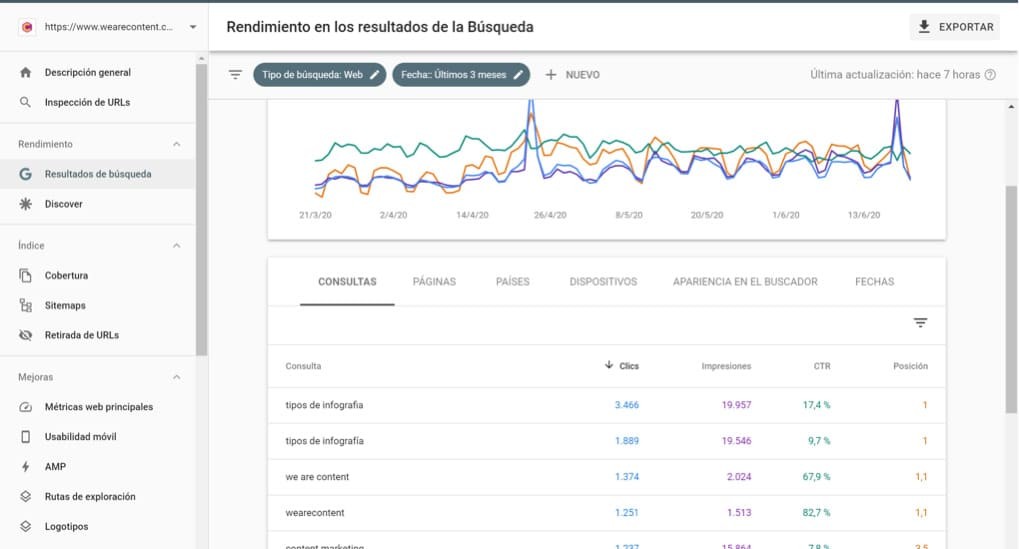Open the Sitemaps icon in sidebar
The height and width of the screenshot is (549, 1019).
coord(26,305)
